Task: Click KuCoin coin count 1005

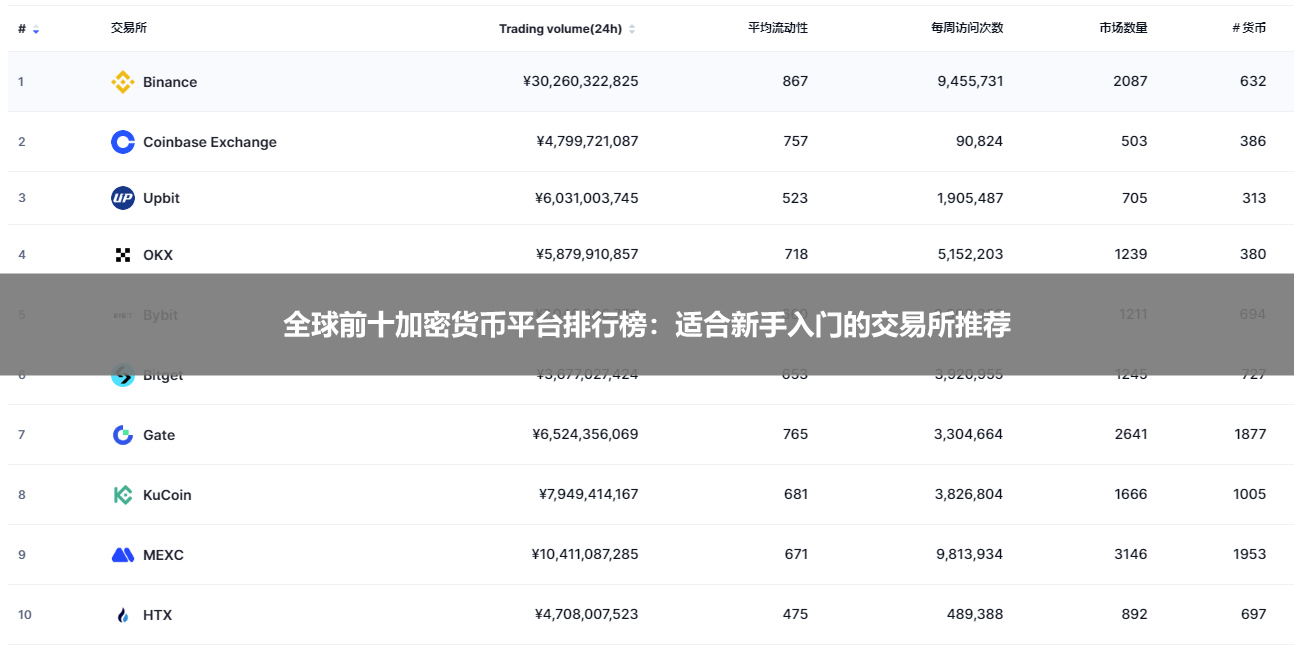Action: pos(1250,494)
